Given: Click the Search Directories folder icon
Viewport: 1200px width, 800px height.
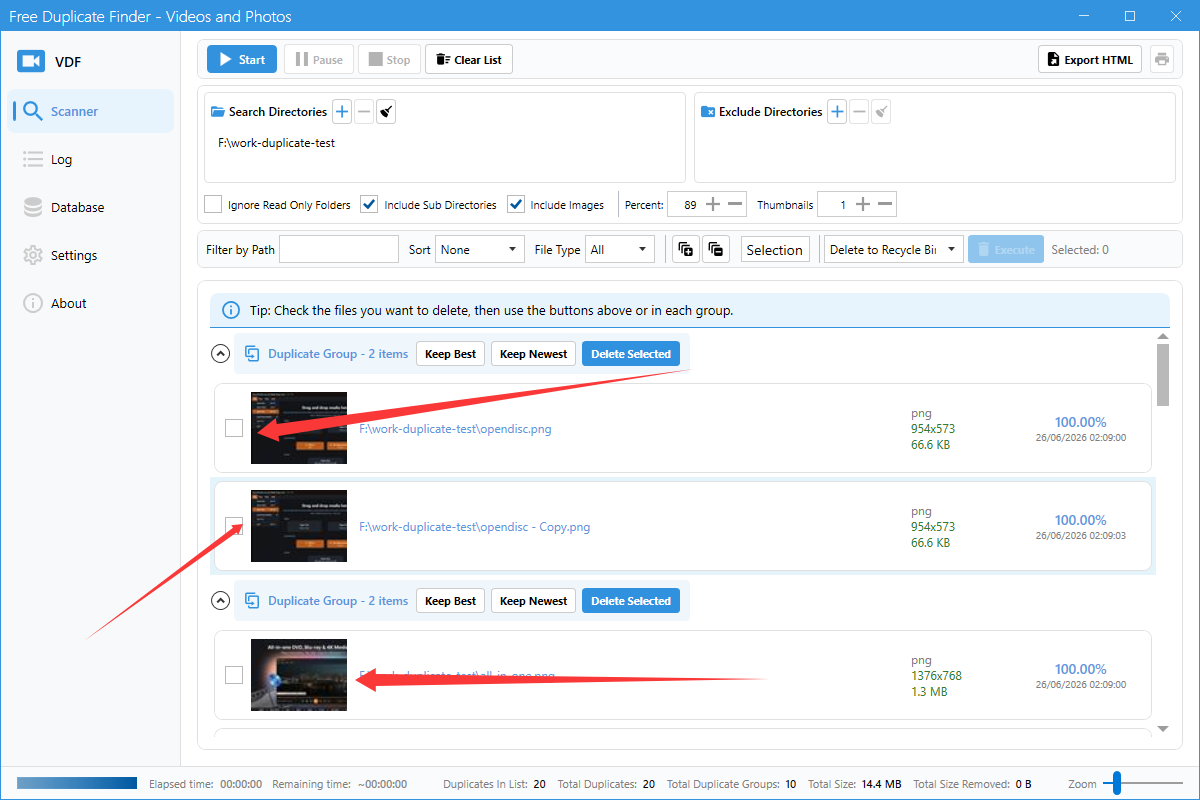Looking at the screenshot, I should pos(218,112).
